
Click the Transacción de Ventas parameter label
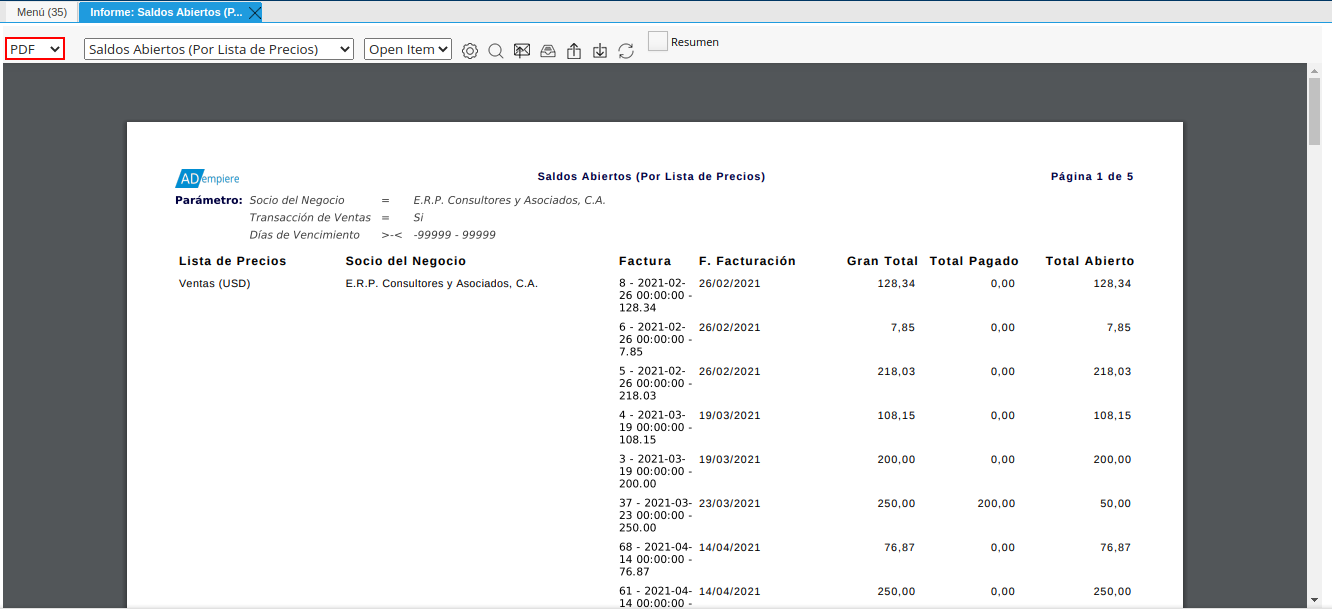click(x=310, y=218)
